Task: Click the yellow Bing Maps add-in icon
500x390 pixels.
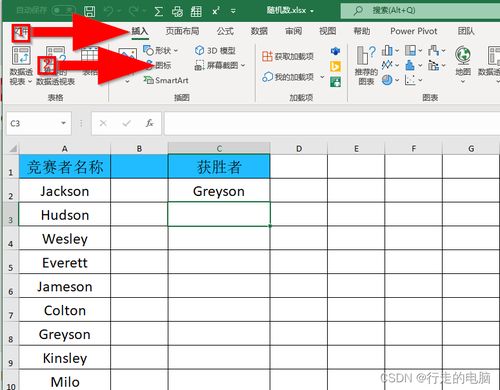Action: coord(335,66)
